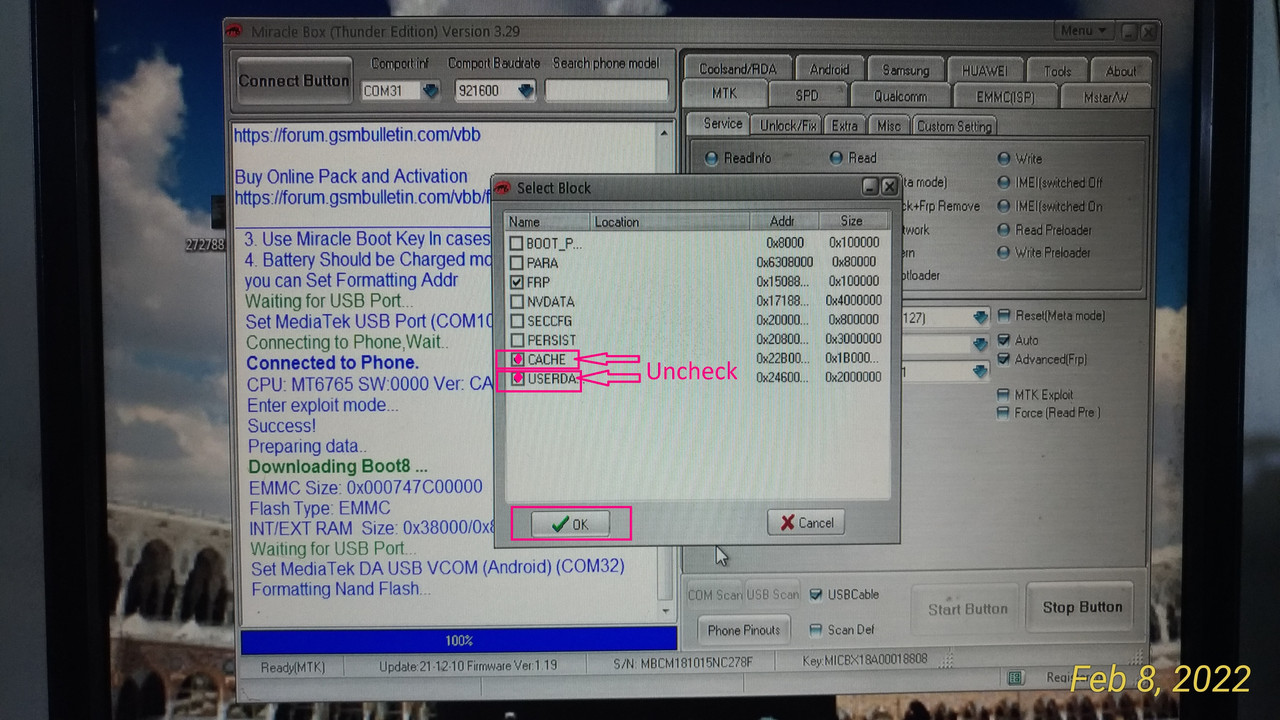This screenshot has width=1280, height=720.
Task: Click the COM Scan button
Action: pos(714,594)
